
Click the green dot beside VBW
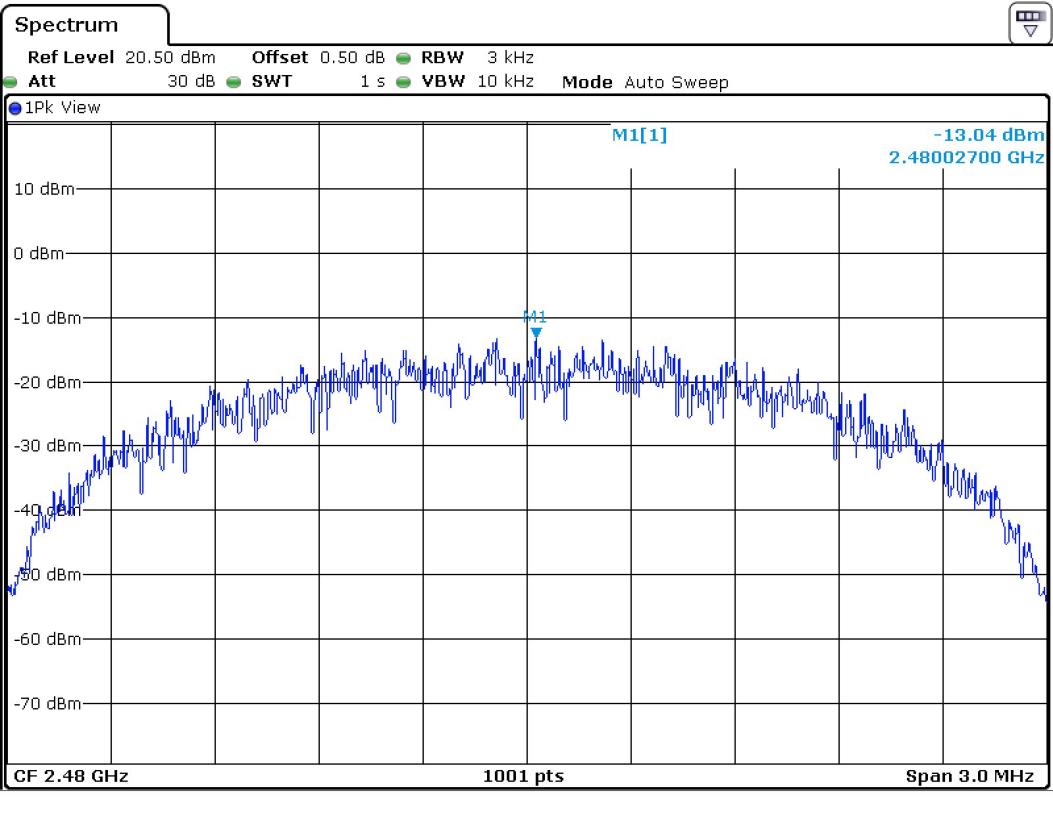(403, 83)
